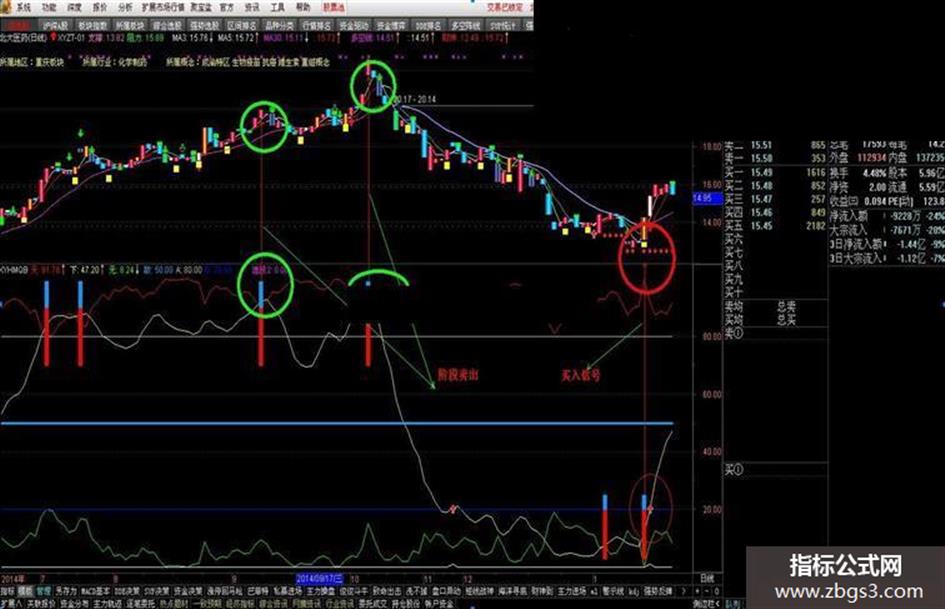Choose the DDE决策 indicator template
The height and width of the screenshot is (609, 945).
(x=125, y=591)
